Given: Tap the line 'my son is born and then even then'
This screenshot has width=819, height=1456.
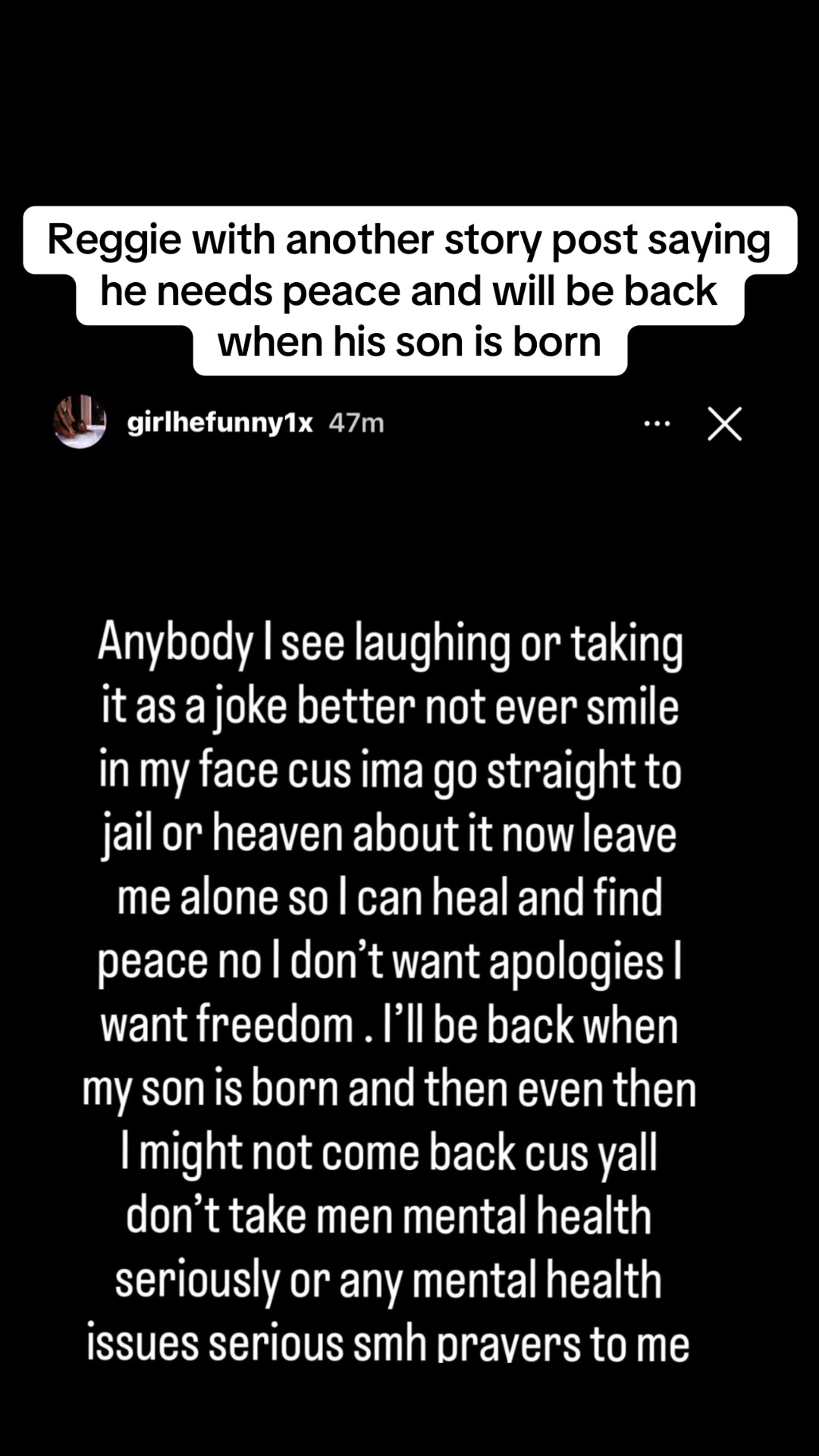Looking at the screenshot, I should coord(390,1090).
